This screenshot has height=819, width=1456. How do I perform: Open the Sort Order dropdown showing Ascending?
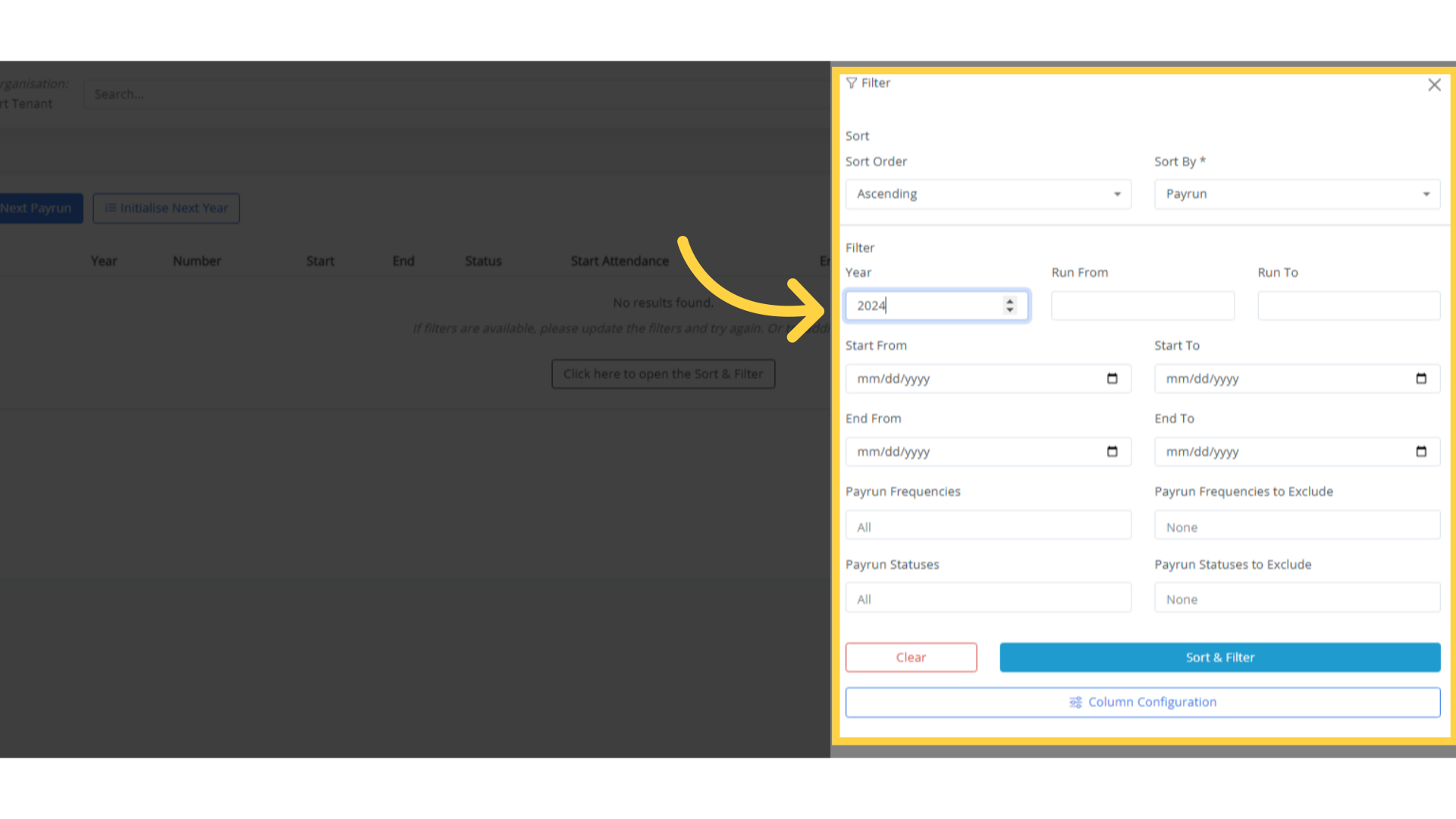[988, 194]
